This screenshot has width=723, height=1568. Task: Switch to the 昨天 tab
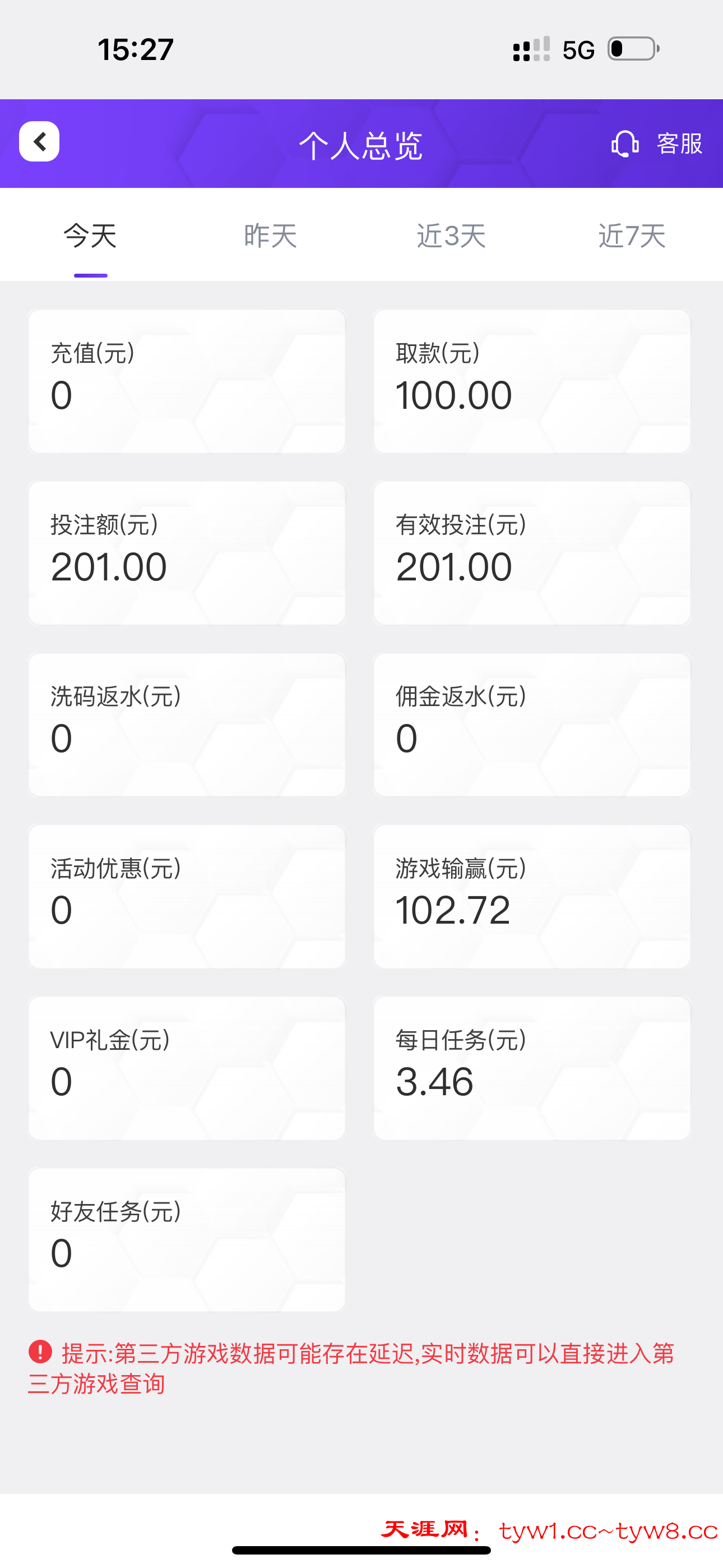(x=270, y=236)
